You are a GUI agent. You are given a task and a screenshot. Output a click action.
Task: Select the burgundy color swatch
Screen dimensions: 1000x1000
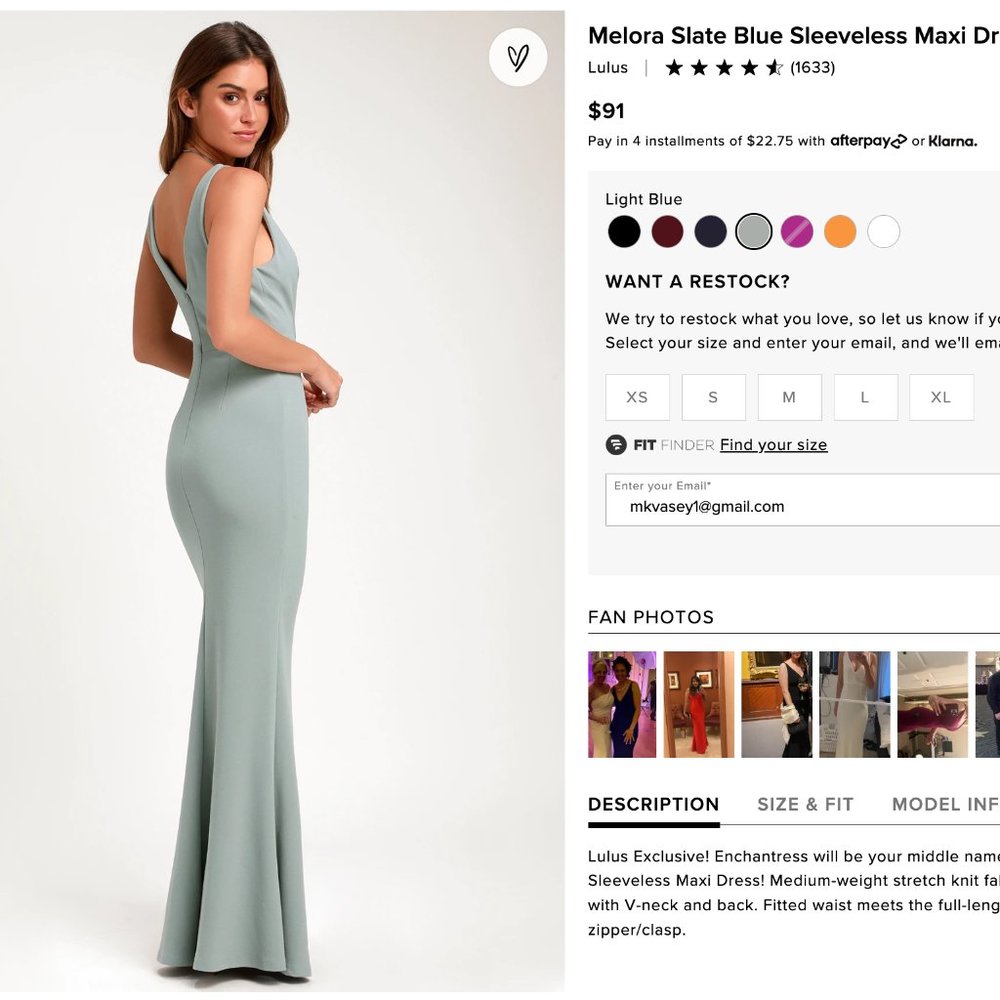[668, 231]
